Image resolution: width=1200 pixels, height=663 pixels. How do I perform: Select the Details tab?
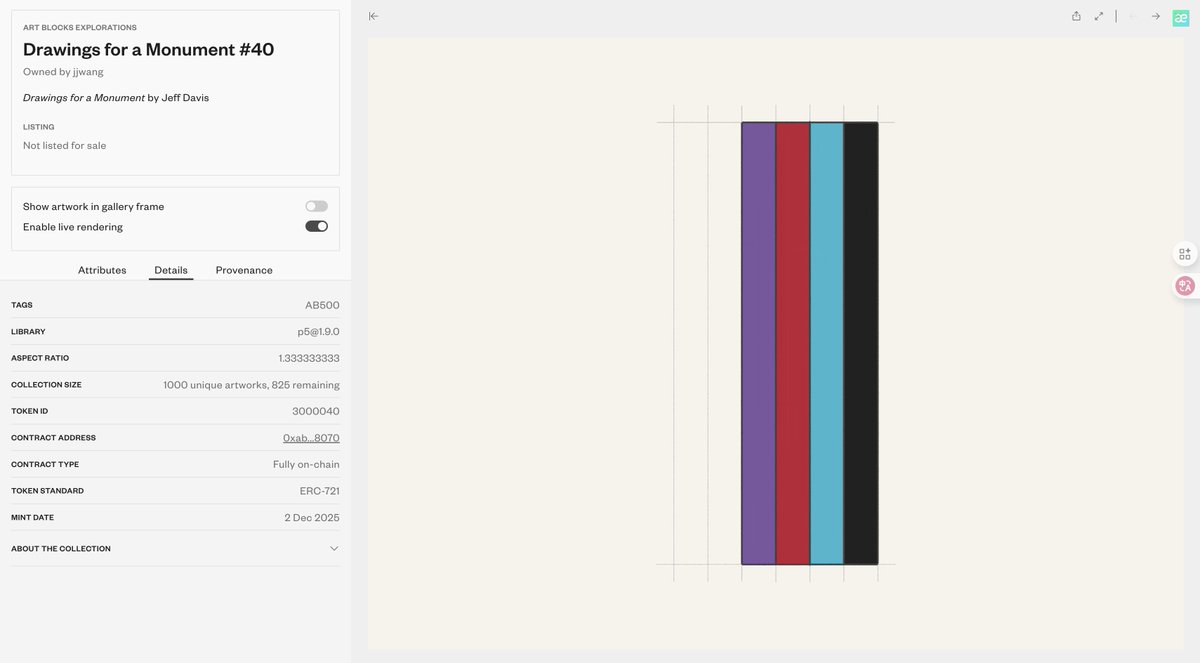[171, 270]
